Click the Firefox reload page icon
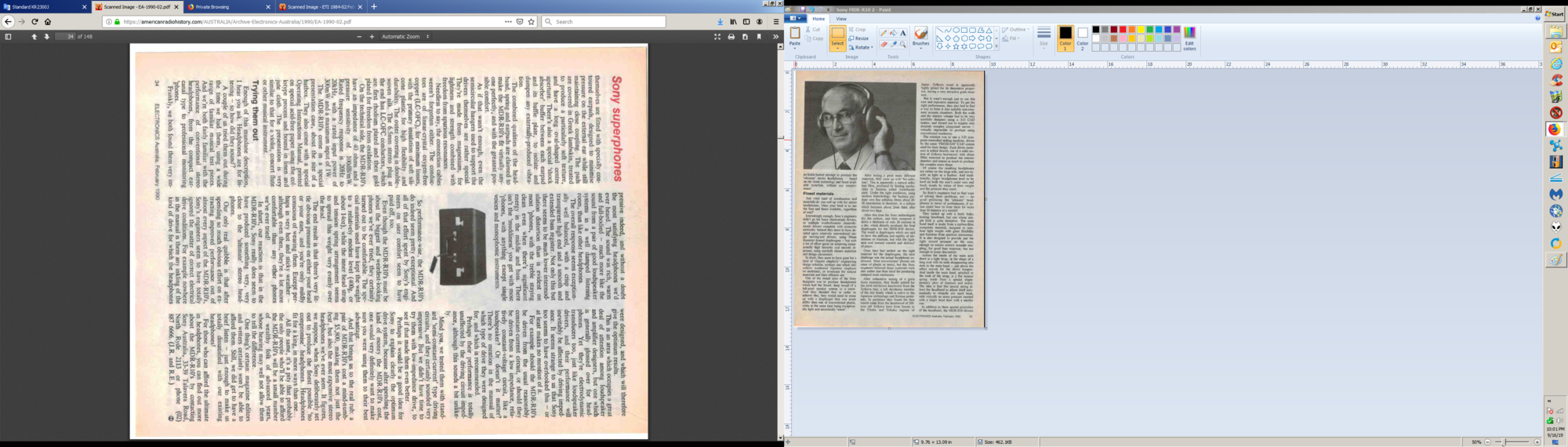The image size is (1568, 447). coord(34,22)
